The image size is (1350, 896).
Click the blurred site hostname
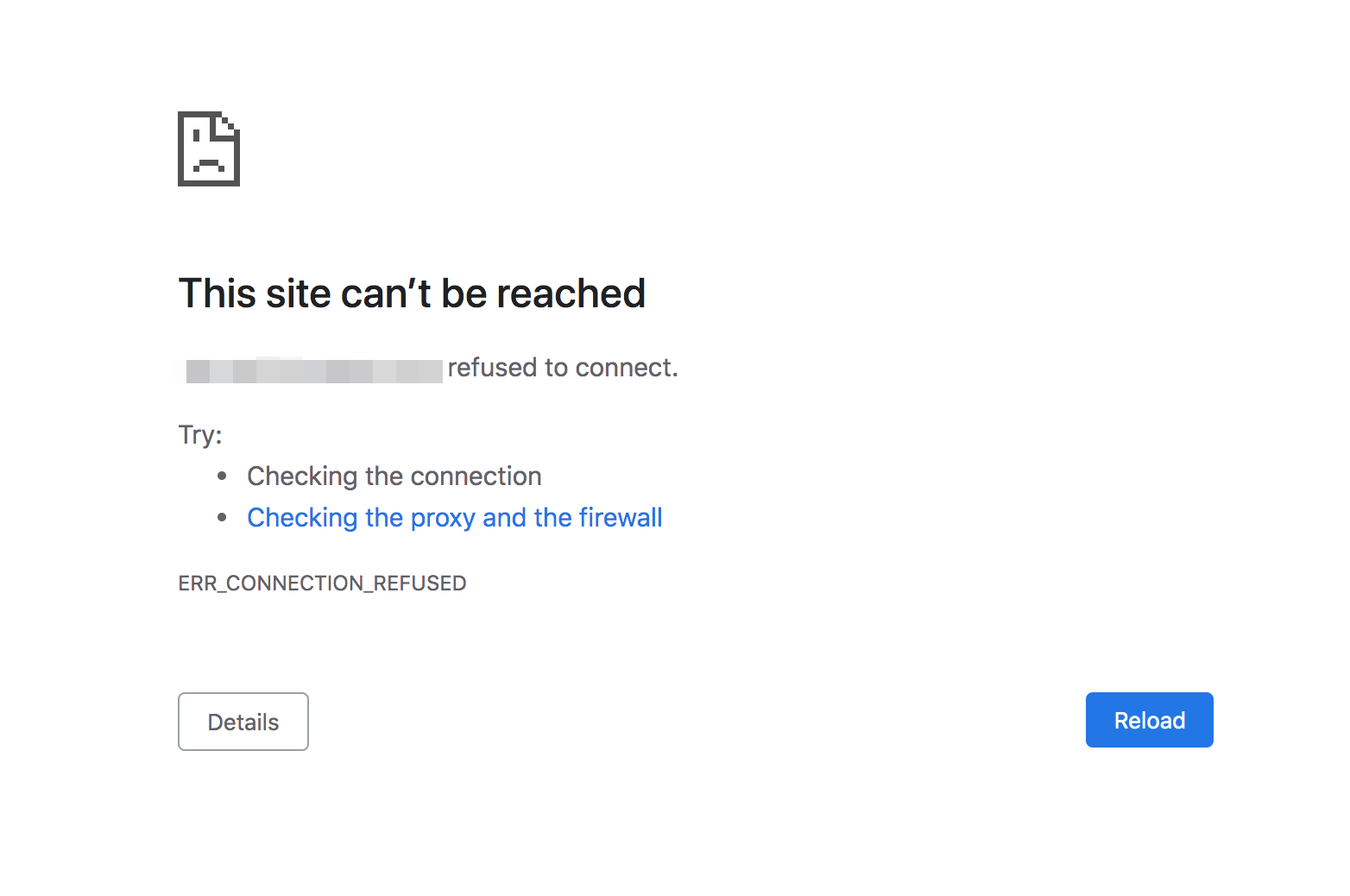pos(313,370)
